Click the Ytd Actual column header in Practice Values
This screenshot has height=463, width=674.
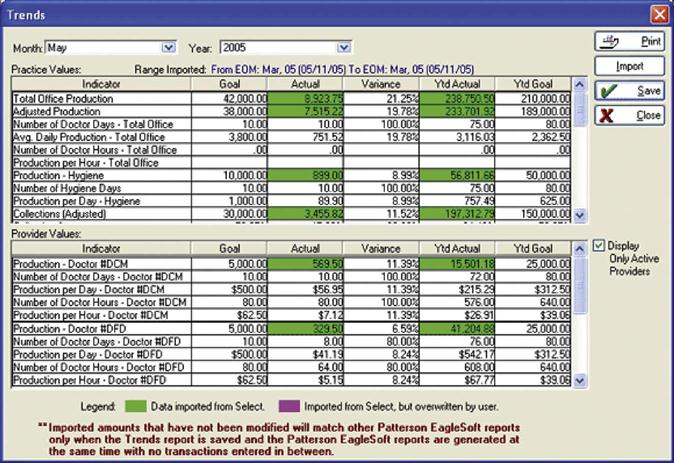pyautogui.click(x=458, y=86)
